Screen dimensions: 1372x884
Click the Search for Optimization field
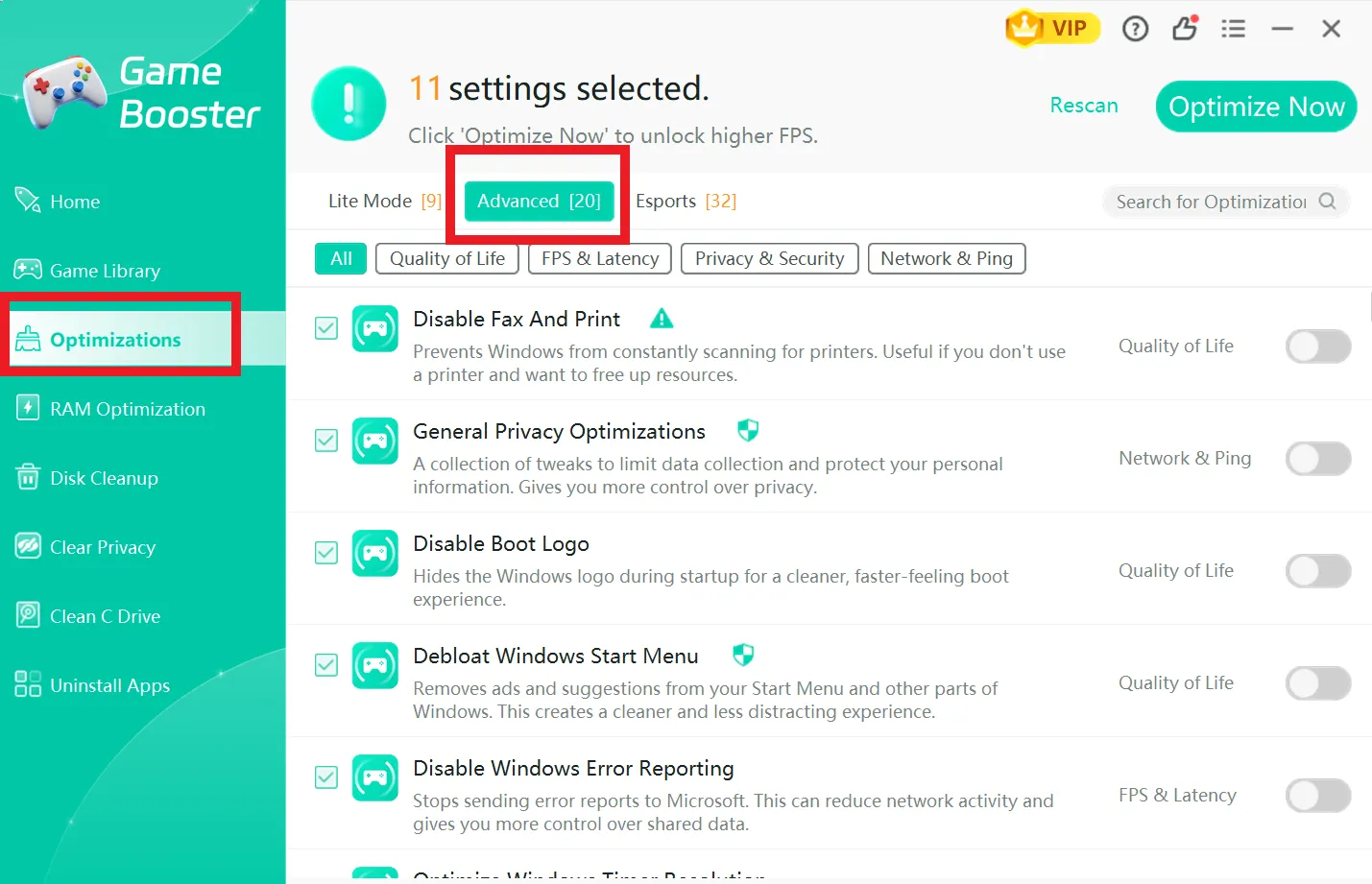1226,202
